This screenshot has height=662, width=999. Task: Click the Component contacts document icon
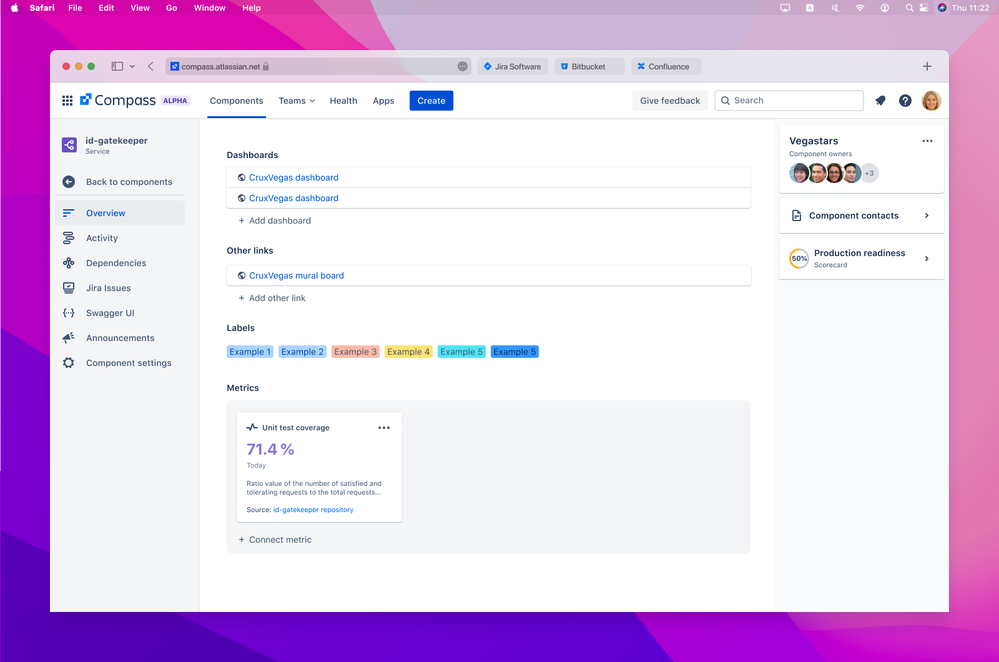pos(796,215)
